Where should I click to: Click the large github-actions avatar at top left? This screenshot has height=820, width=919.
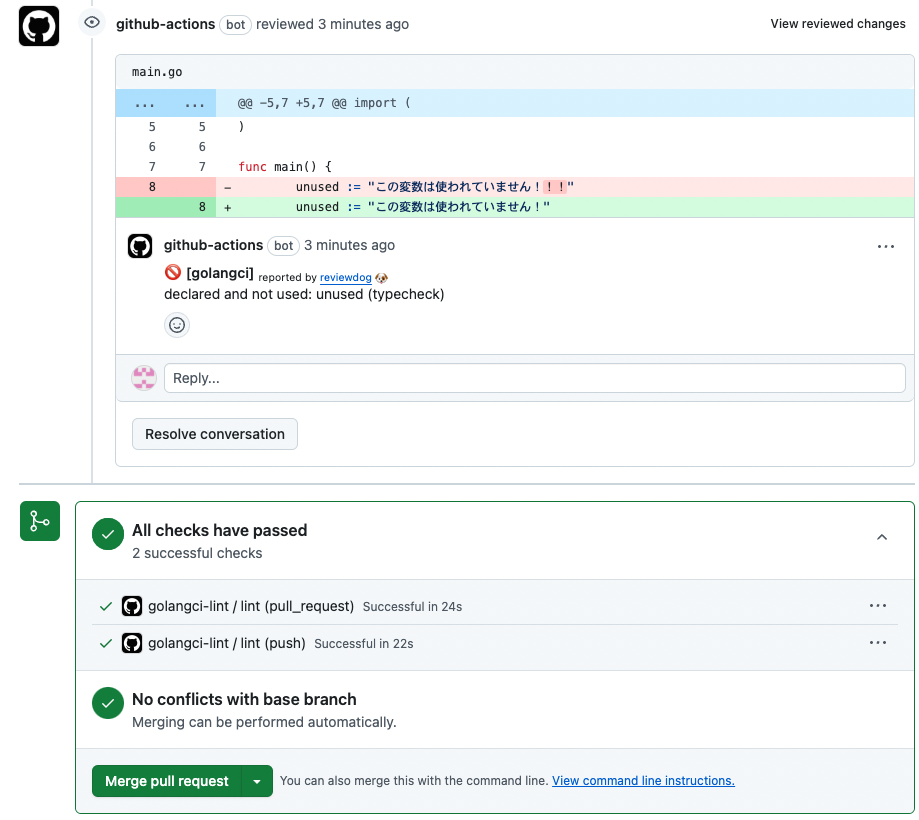coord(39,26)
